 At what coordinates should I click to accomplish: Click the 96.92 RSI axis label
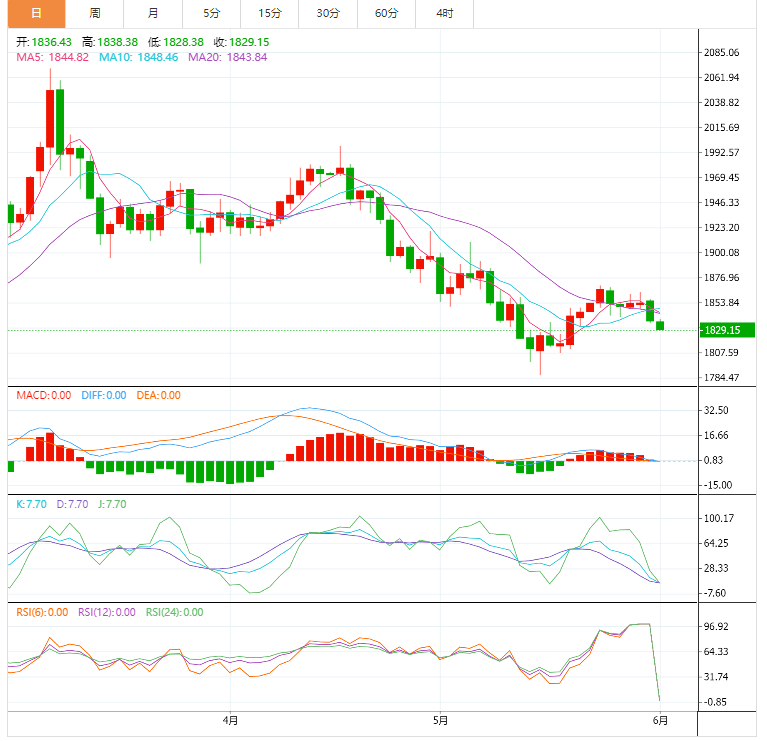point(716,627)
